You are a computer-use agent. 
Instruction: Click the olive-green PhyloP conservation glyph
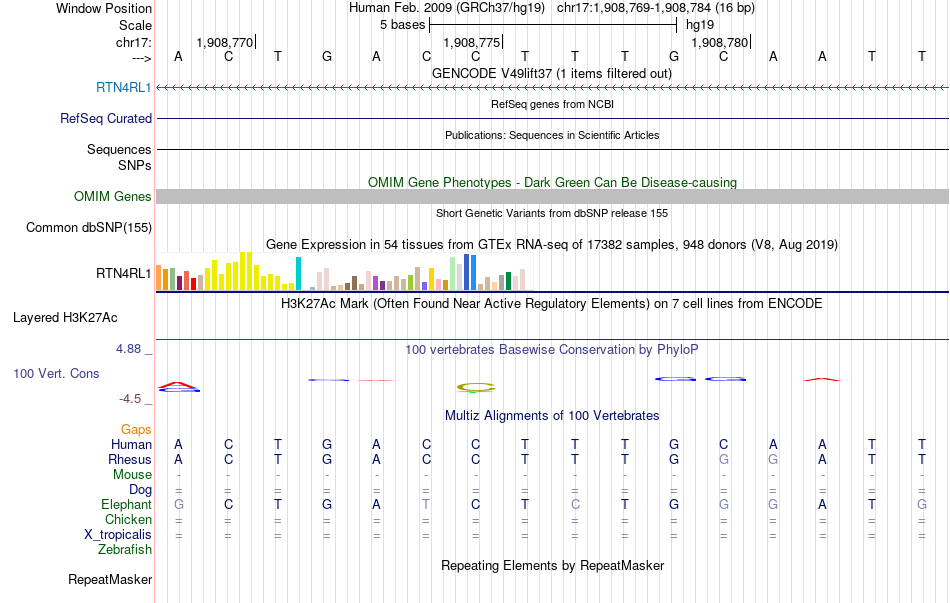point(476,386)
